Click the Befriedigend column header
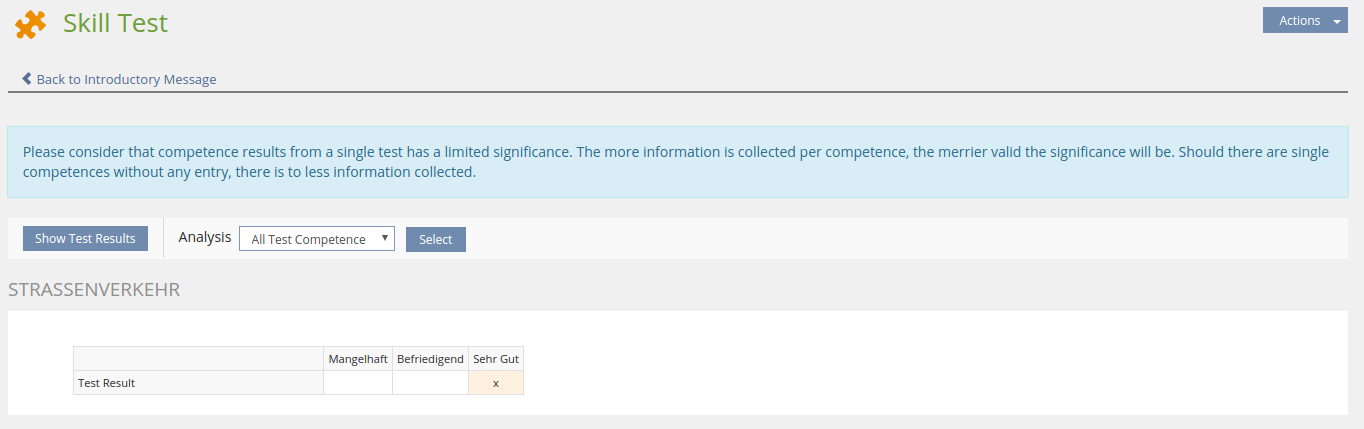The height and width of the screenshot is (429, 1364). point(430,359)
